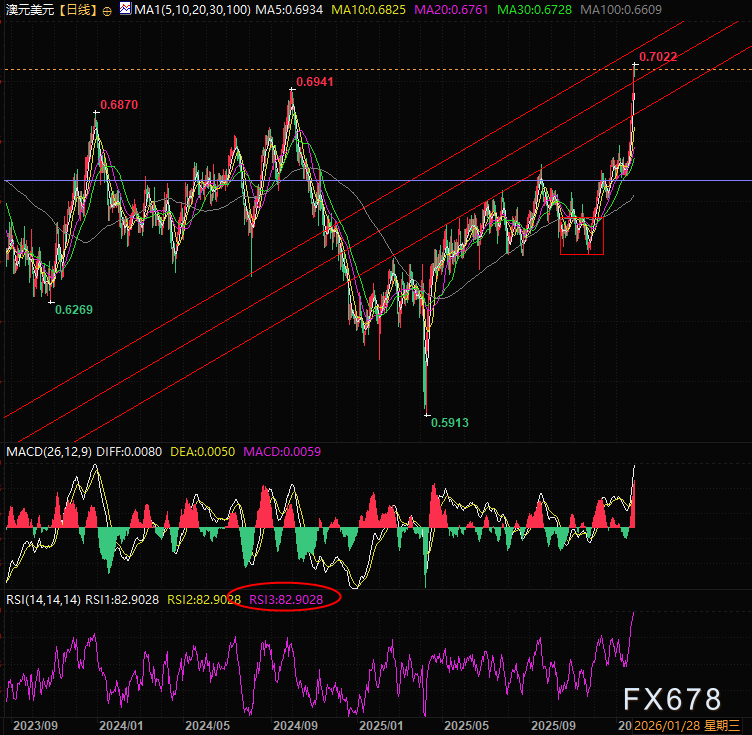Click the 0.5913 low price marker
Screen dimensions: 752x735
[x=449, y=423]
